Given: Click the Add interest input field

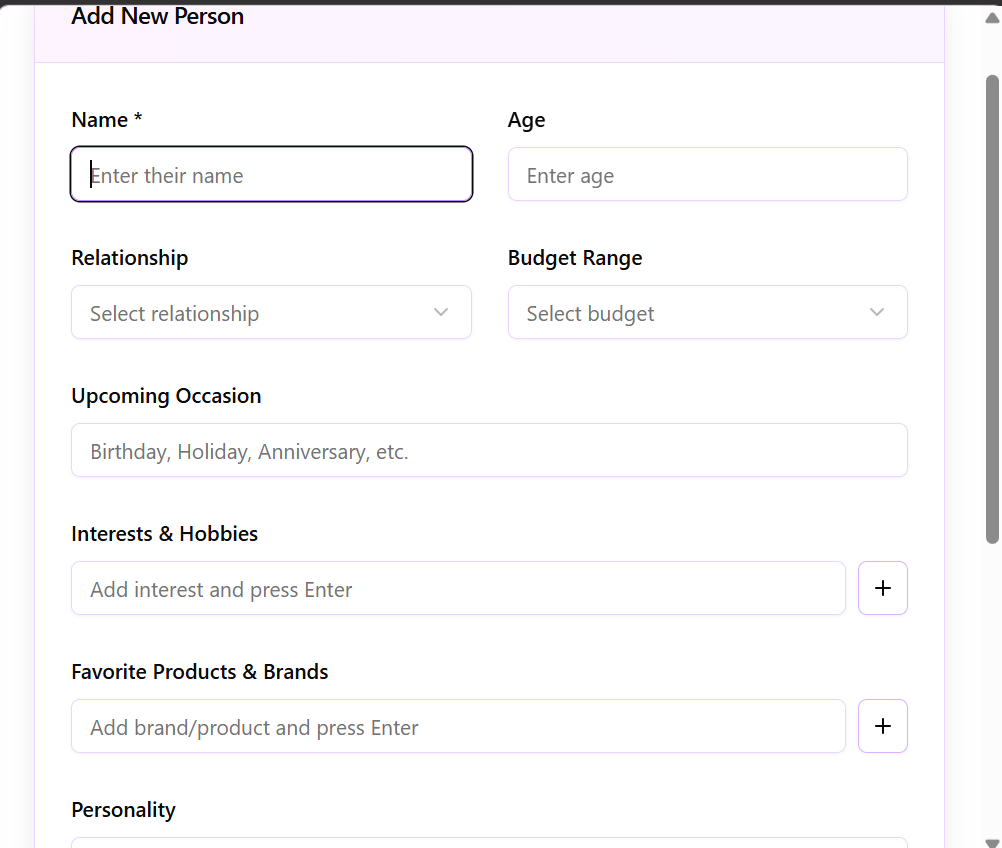Looking at the screenshot, I should 458,589.
